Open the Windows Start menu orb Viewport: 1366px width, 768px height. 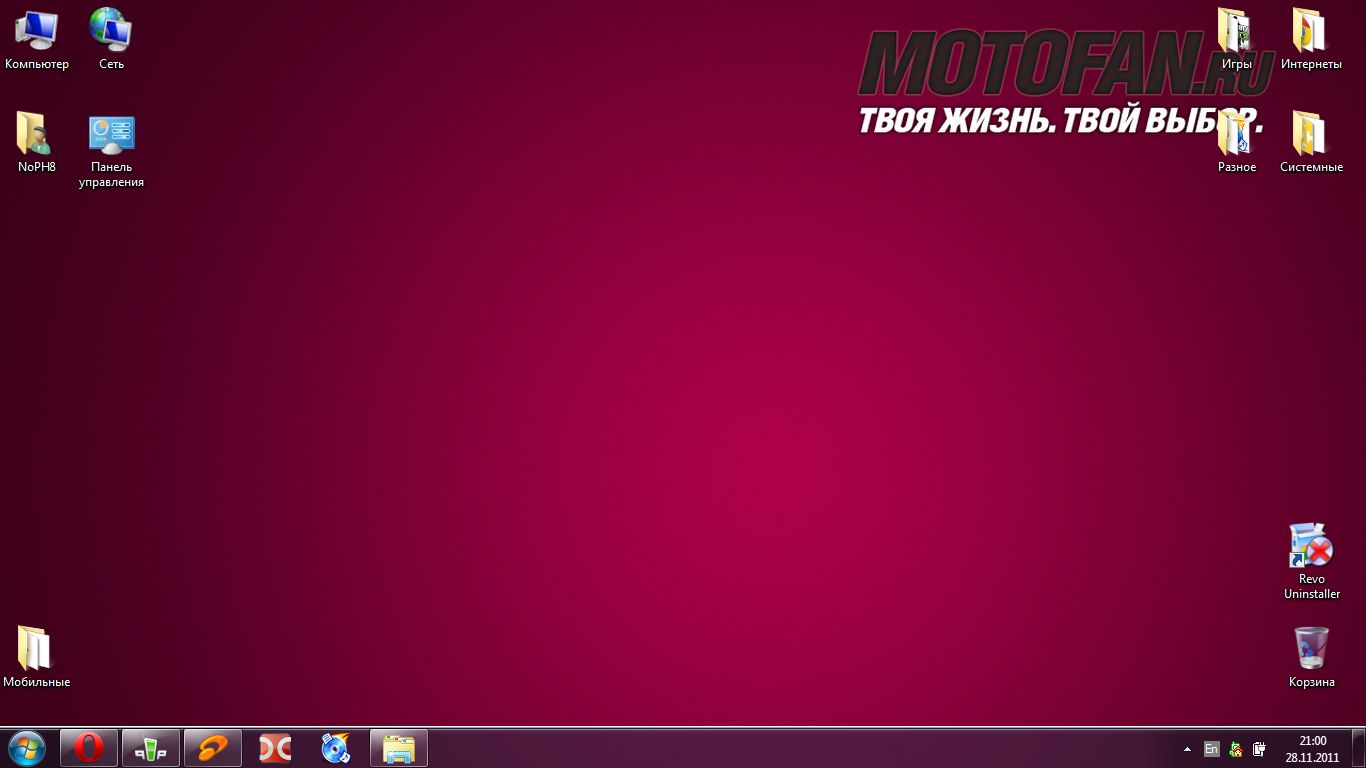tap(27, 748)
